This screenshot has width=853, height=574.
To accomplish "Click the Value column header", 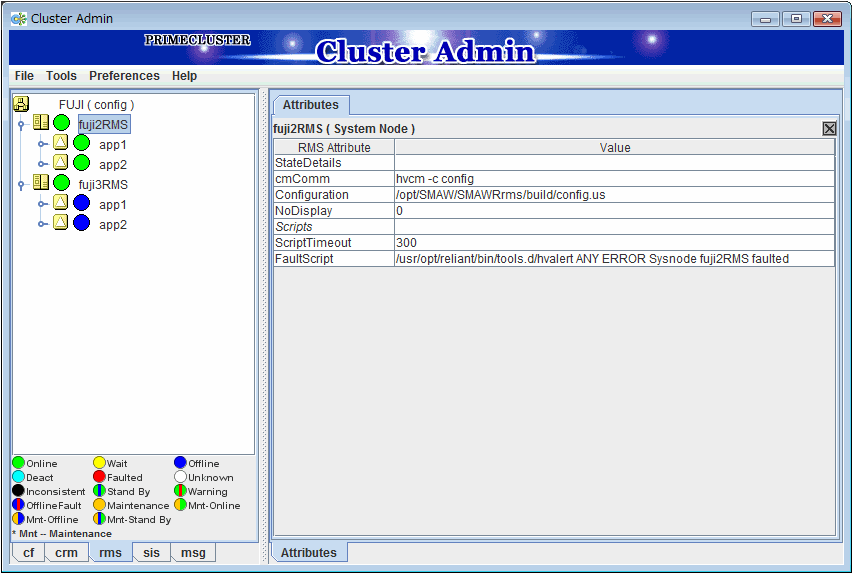I will (x=615, y=147).
